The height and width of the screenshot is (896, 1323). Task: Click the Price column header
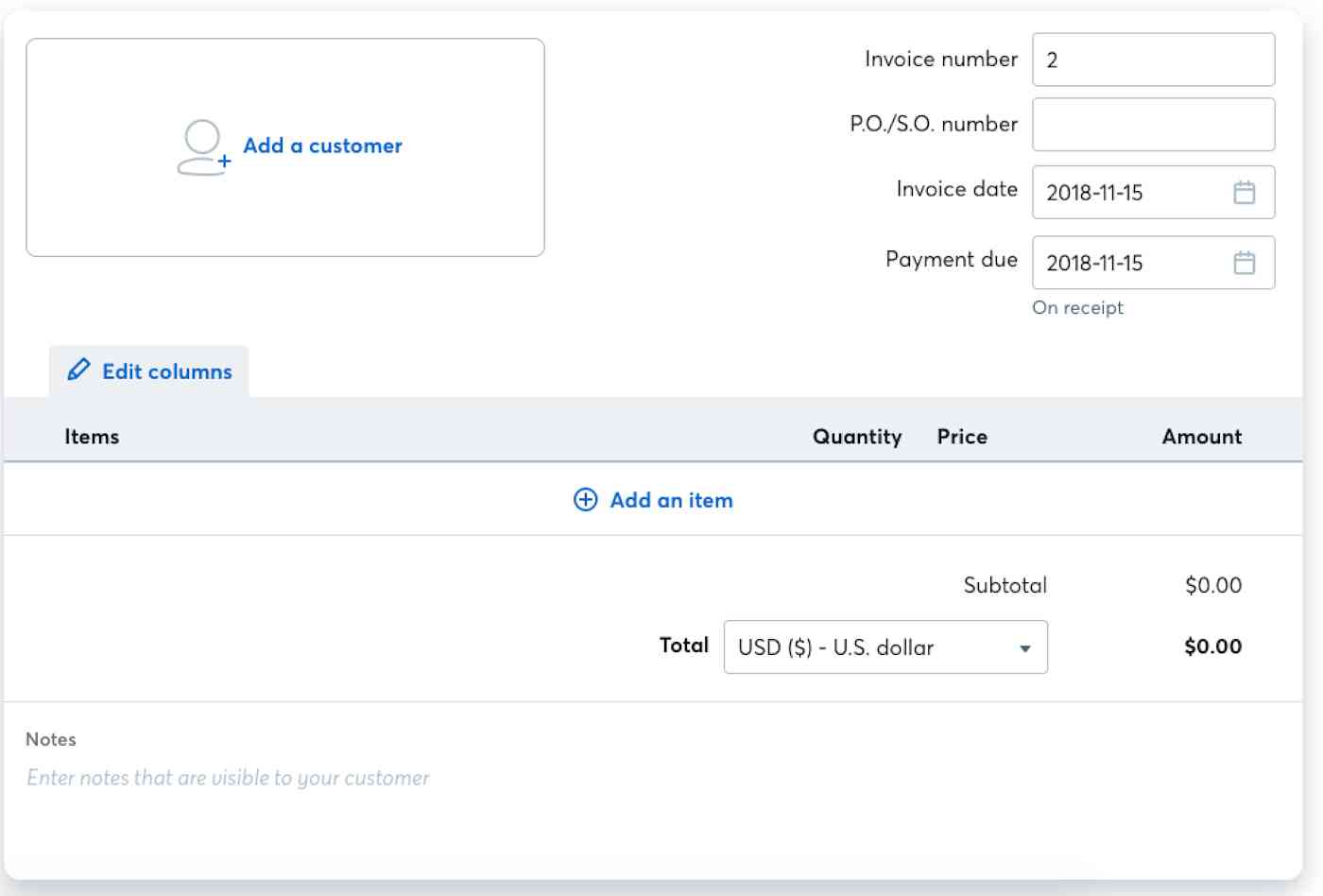pos(962,437)
